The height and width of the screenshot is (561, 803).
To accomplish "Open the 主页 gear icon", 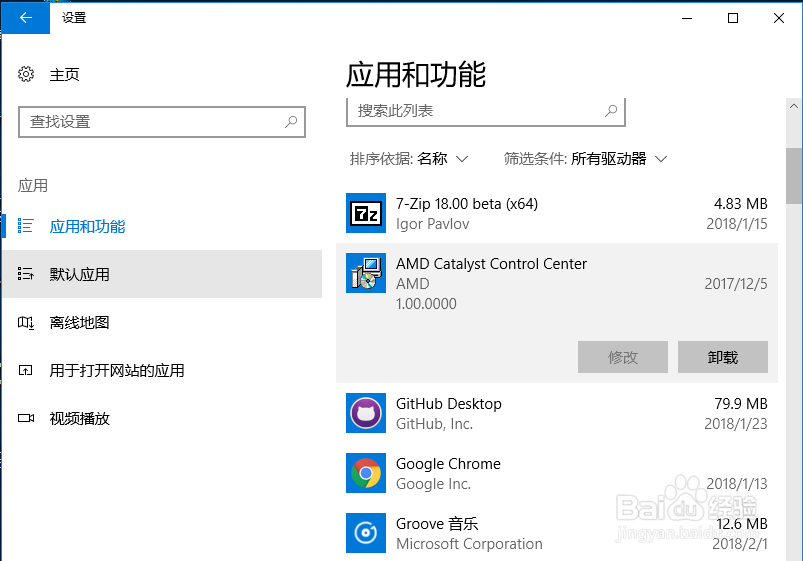I will point(26,74).
